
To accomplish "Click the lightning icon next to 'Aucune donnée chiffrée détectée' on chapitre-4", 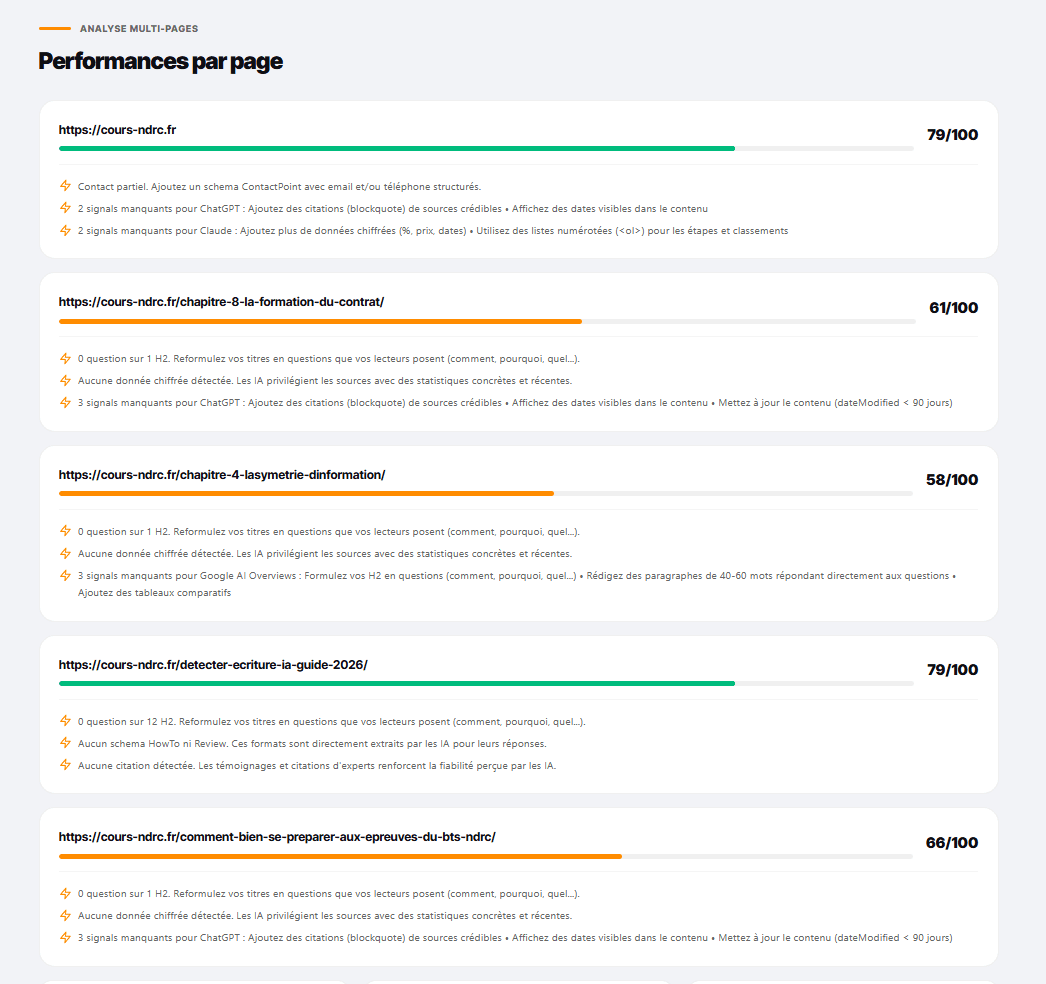I will click(x=66, y=552).
